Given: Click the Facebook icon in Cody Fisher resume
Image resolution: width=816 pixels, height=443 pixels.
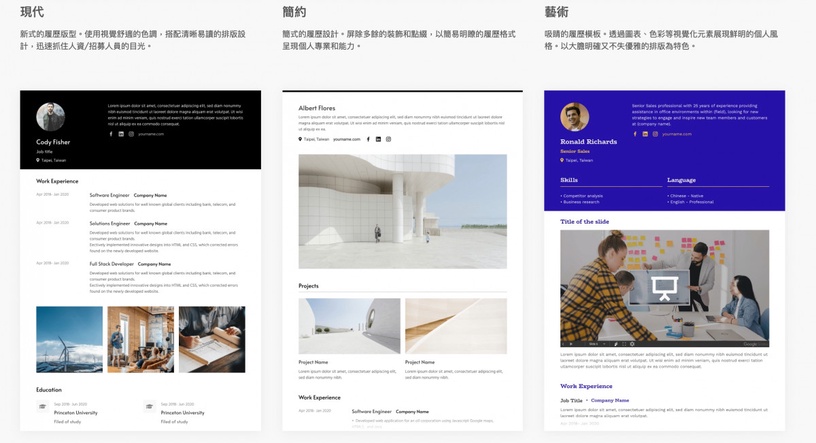Looking at the screenshot, I should (111, 134).
